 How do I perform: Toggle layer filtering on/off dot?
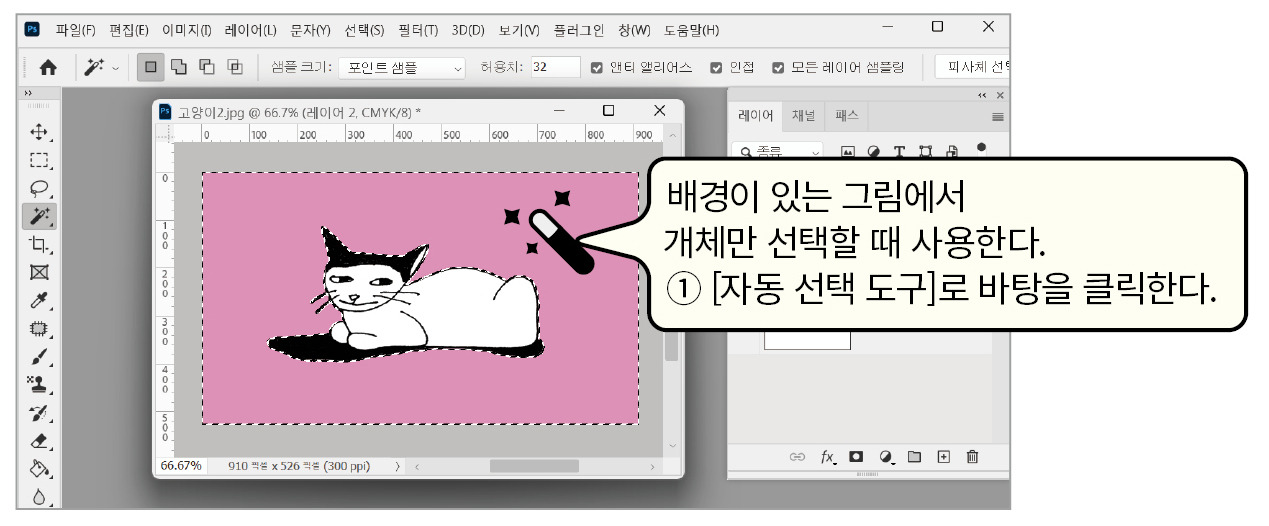pyautogui.click(x=980, y=147)
